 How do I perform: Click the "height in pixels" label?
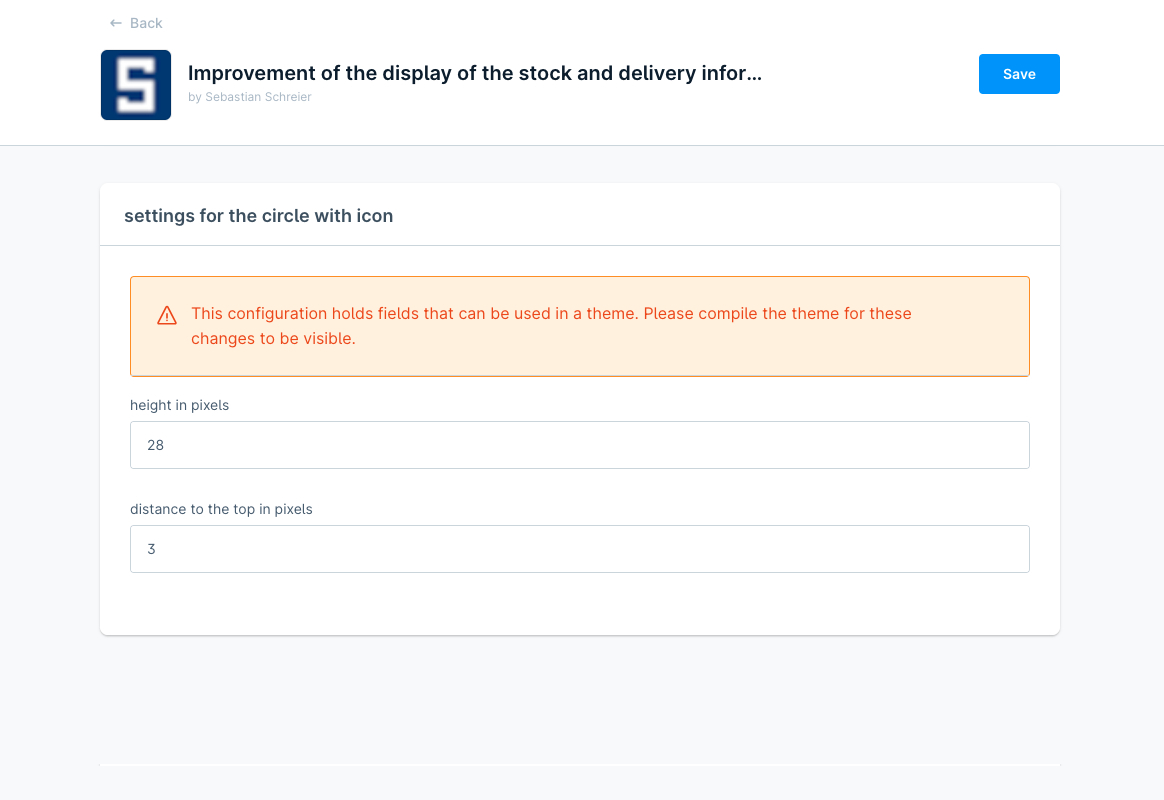point(180,405)
